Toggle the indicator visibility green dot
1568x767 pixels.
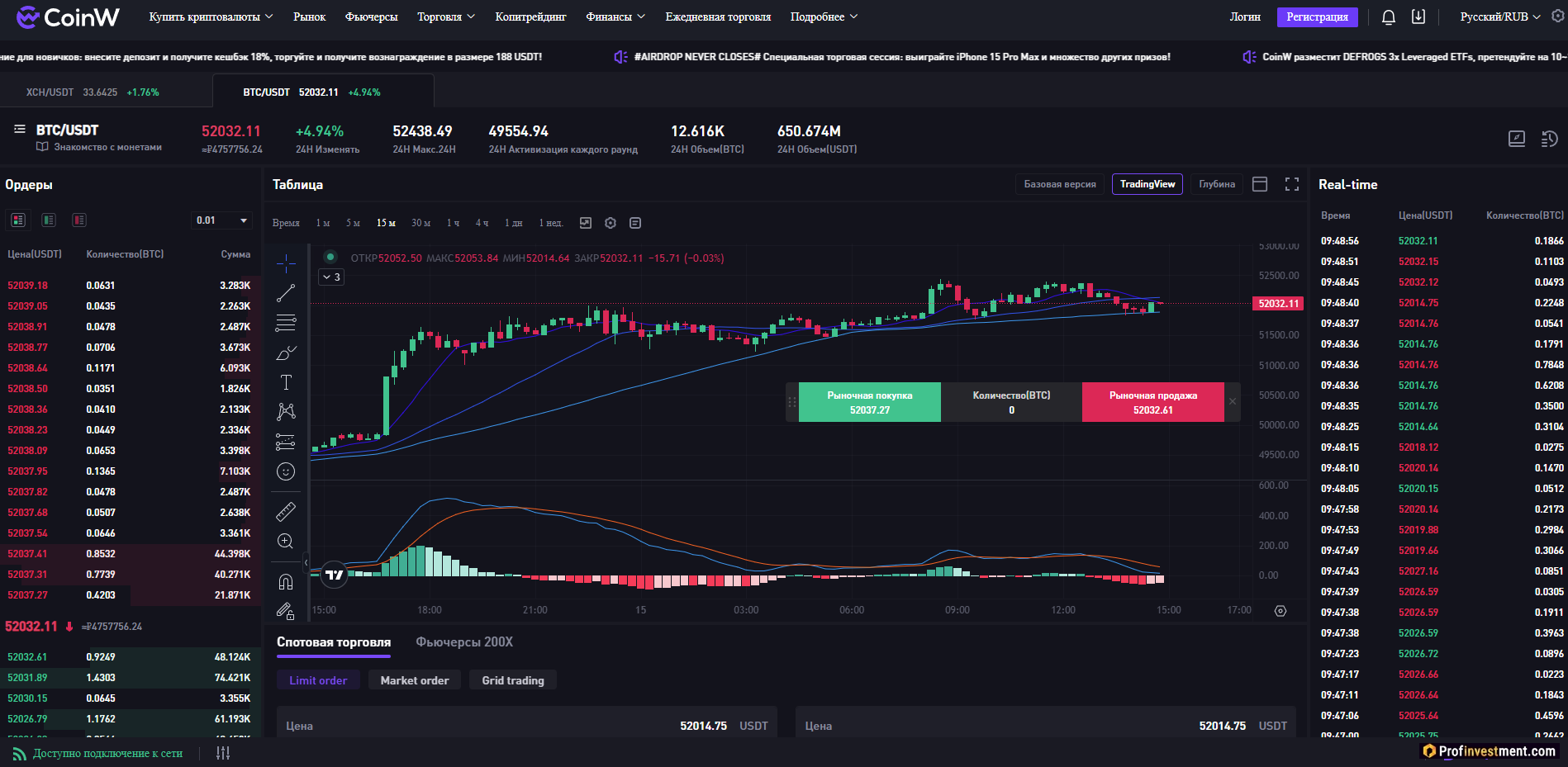tap(330, 257)
